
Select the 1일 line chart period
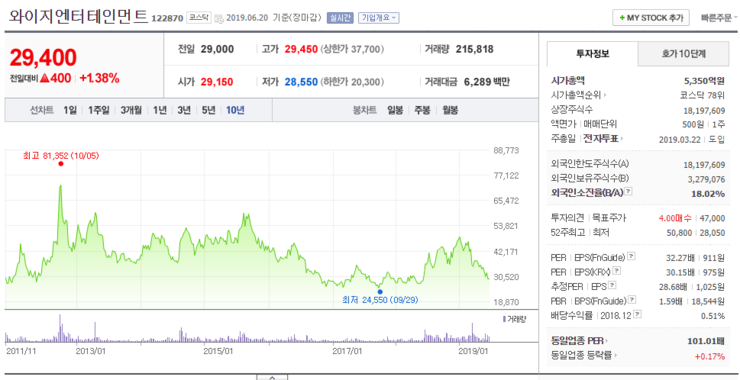70,110
